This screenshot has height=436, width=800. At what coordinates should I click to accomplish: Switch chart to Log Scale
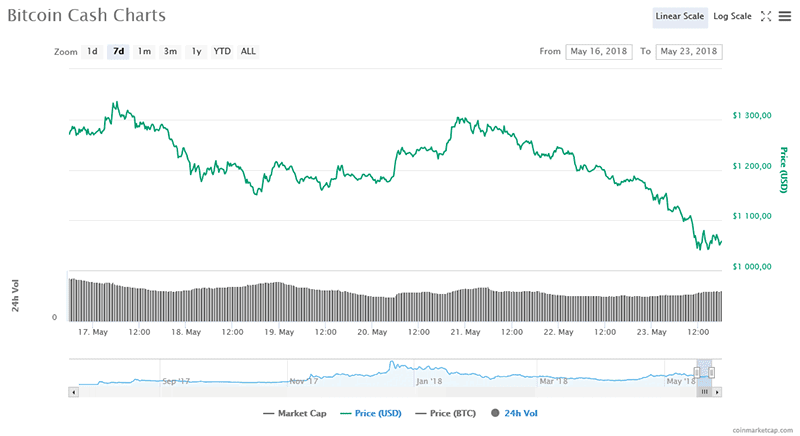pos(733,16)
